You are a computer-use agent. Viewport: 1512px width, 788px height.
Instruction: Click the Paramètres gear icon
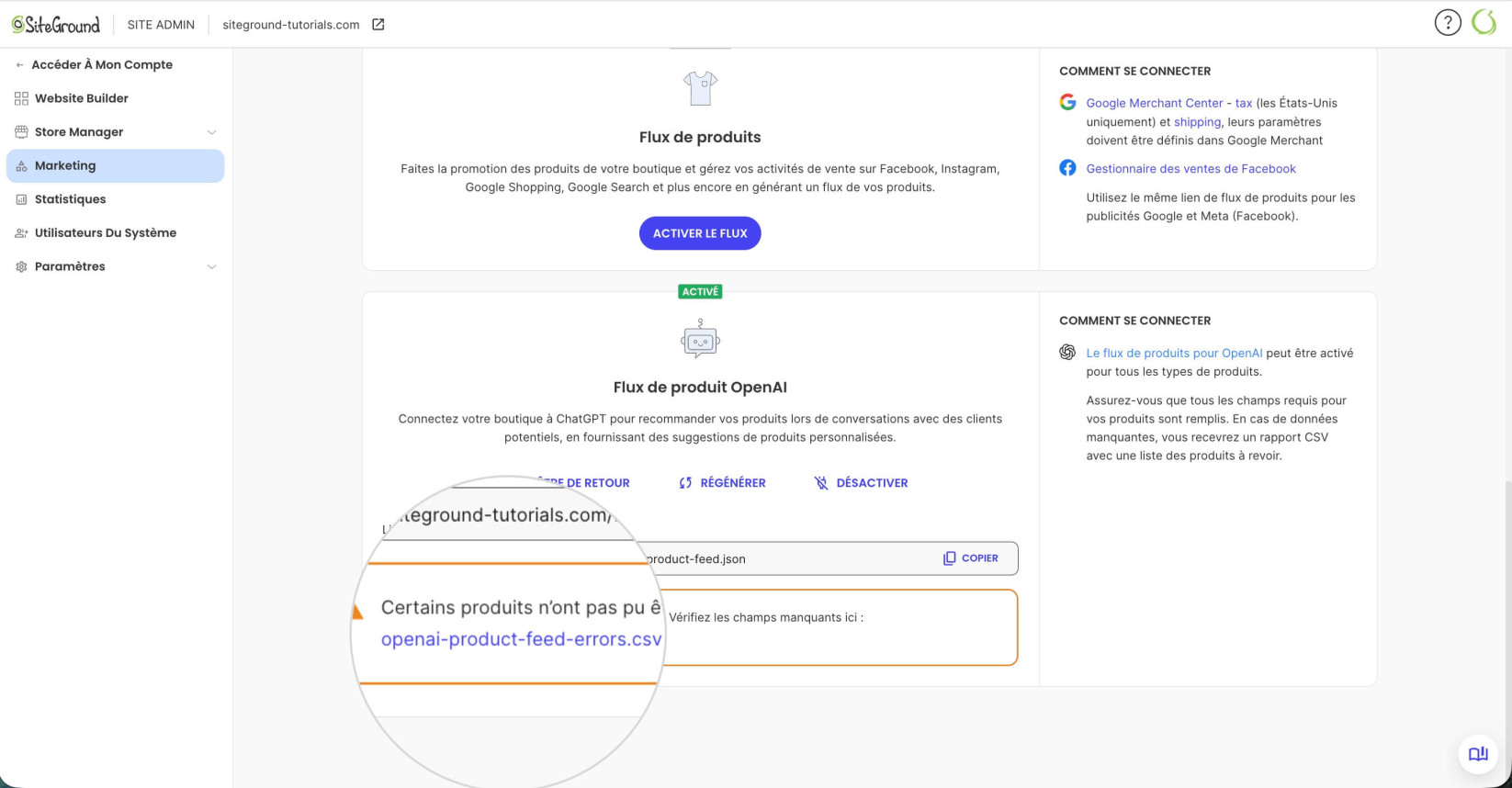click(21, 266)
